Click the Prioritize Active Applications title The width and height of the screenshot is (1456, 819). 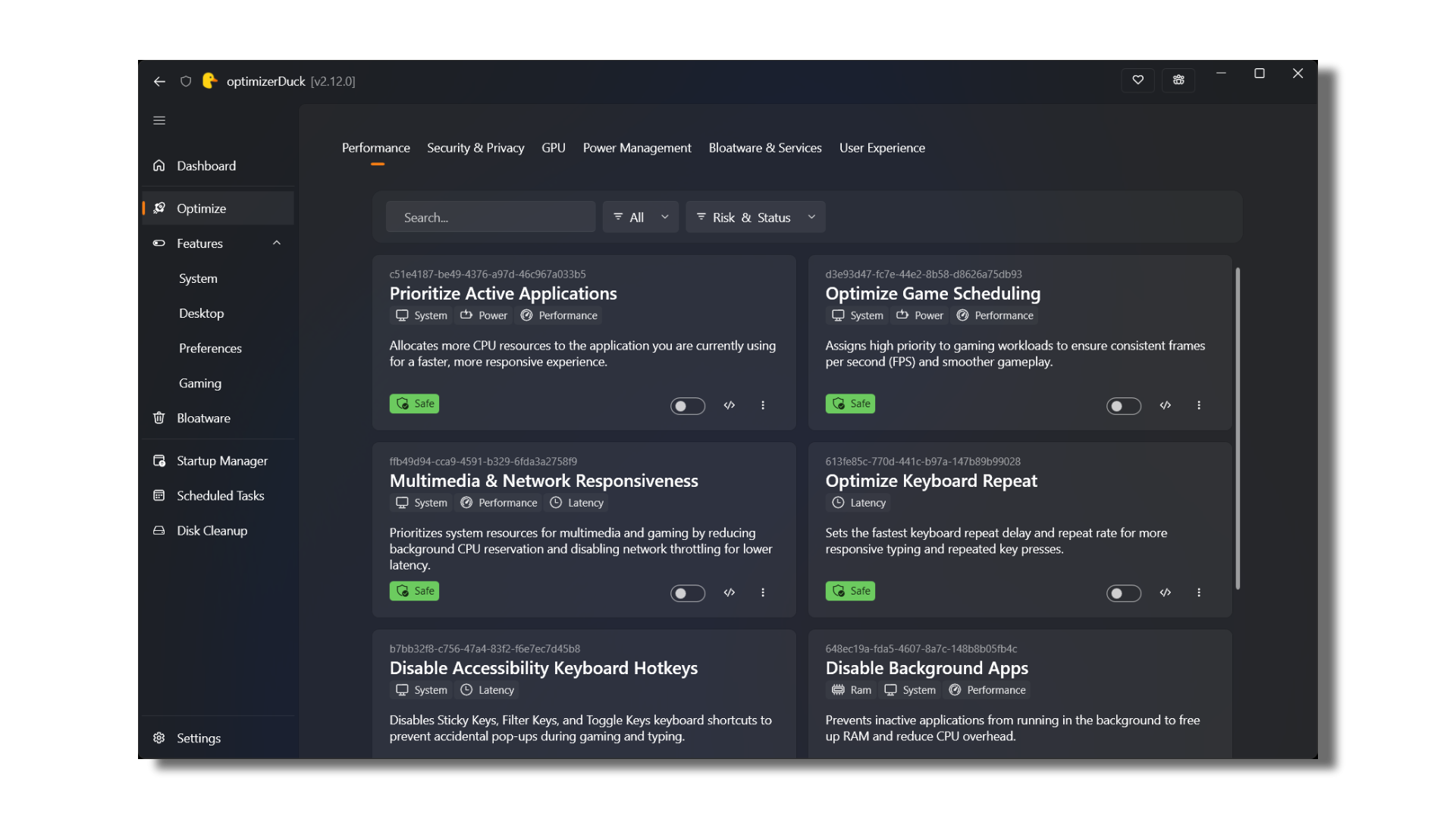pos(503,293)
